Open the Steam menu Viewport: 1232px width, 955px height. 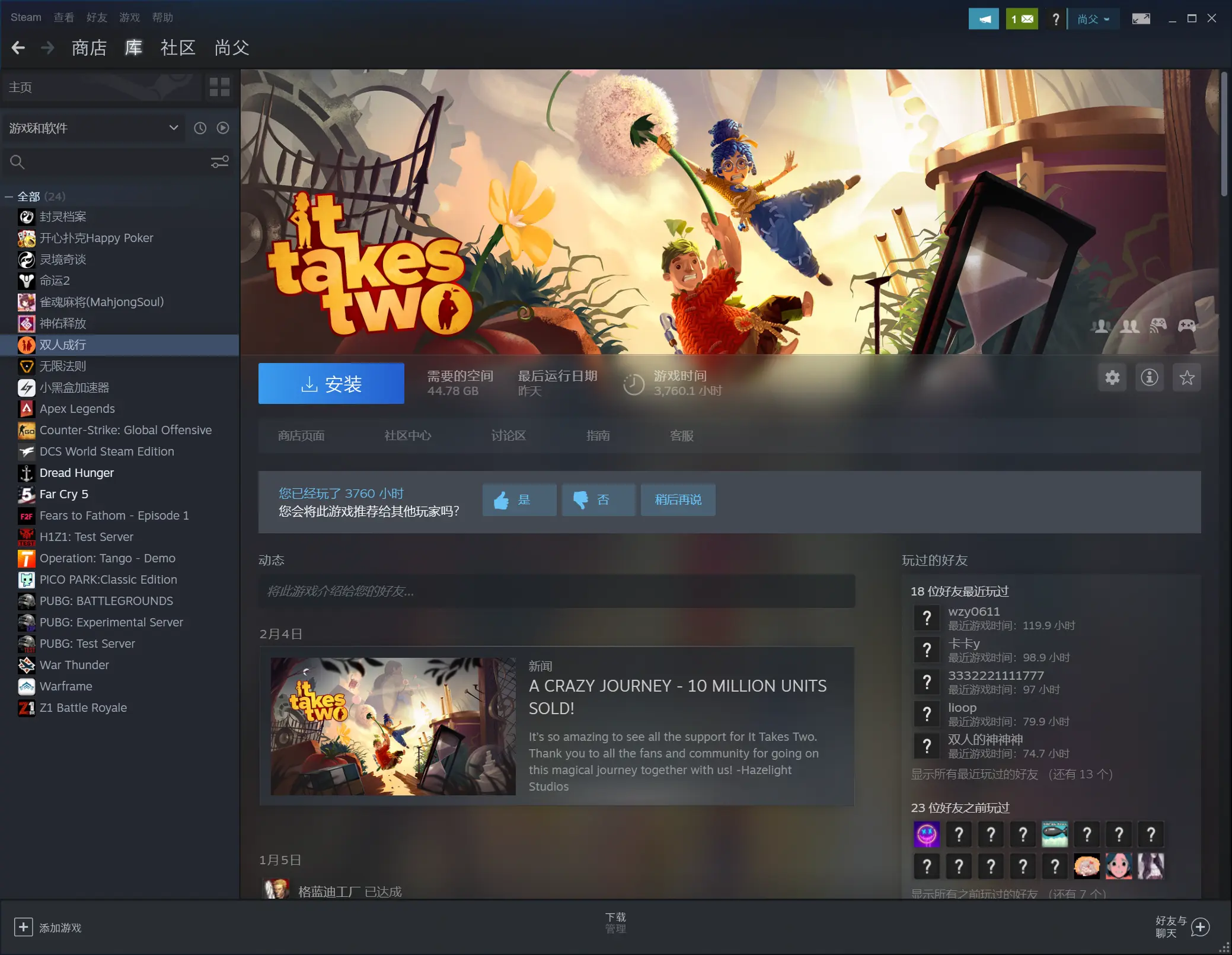point(26,17)
